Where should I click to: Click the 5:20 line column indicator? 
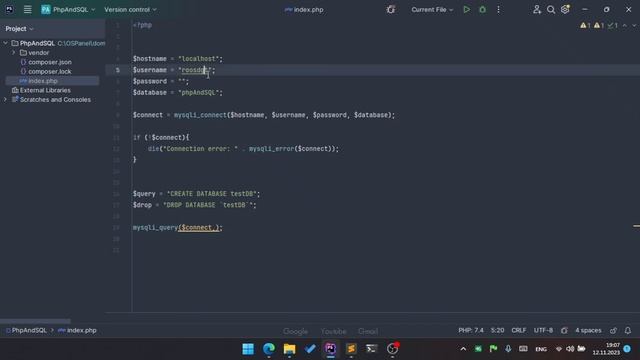coord(497,330)
